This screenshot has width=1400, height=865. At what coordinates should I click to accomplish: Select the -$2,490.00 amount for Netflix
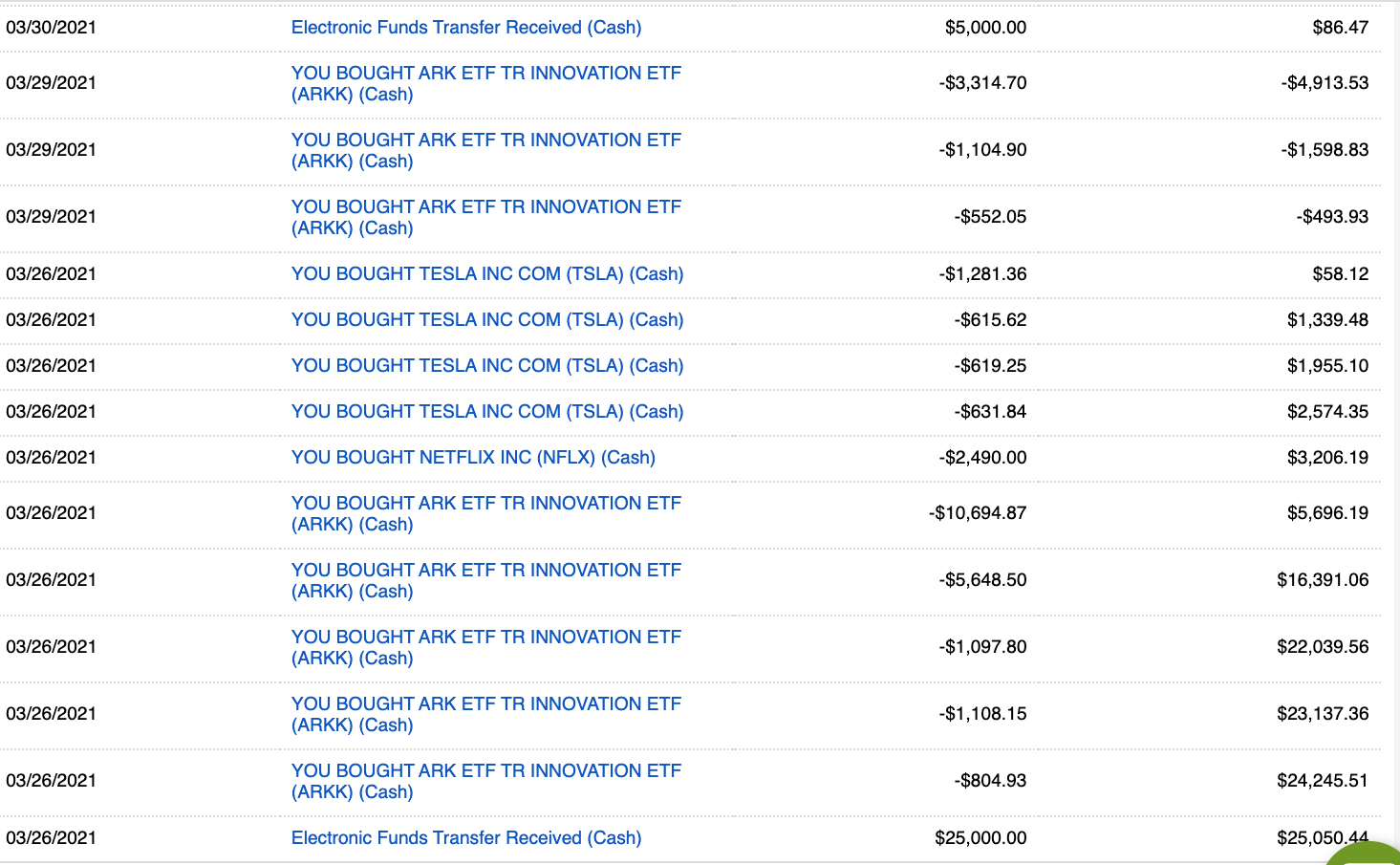(x=982, y=458)
